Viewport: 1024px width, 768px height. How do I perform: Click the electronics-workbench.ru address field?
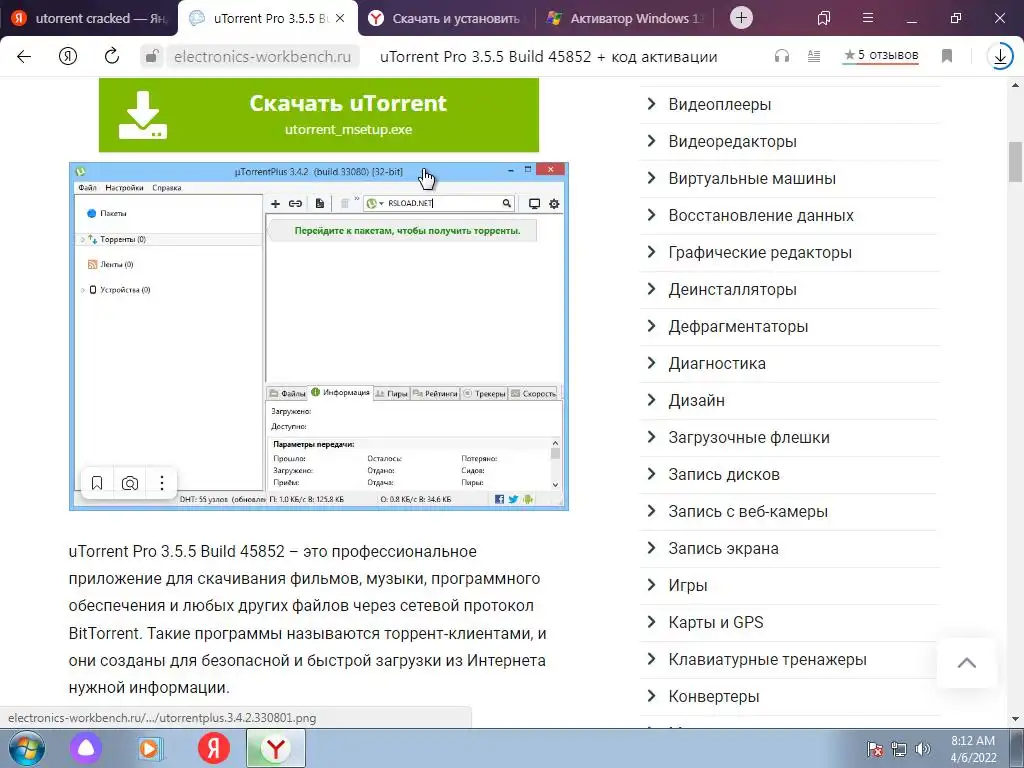(x=262, y=57)
